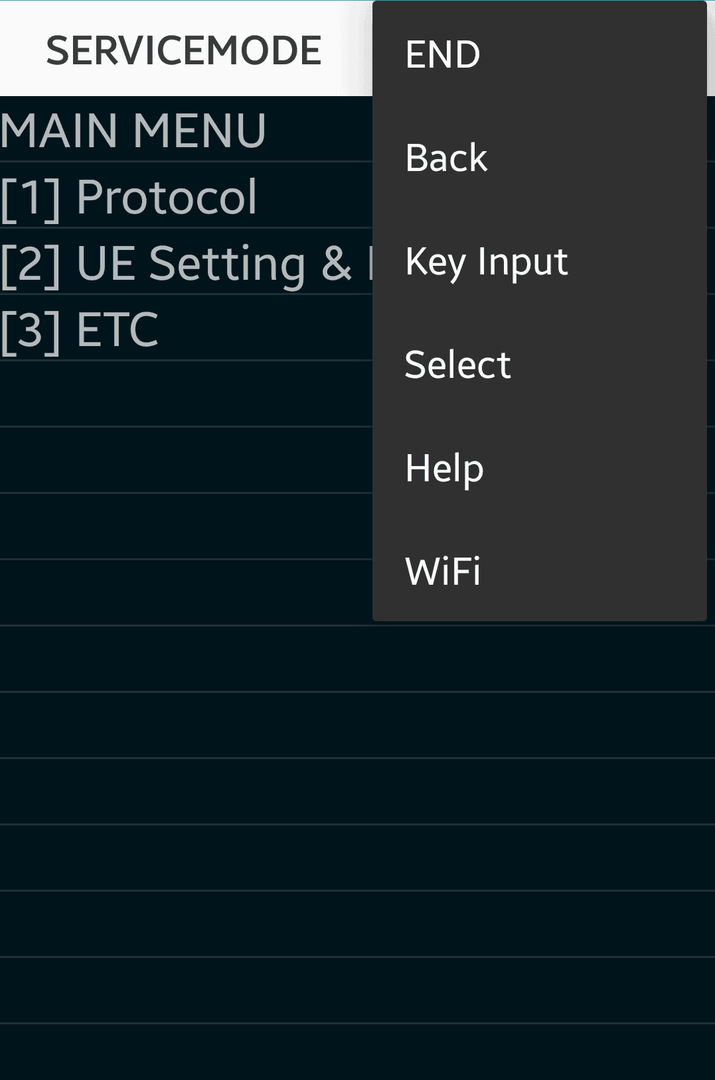Tap the empty row just below the popup menu

[x=358, y=659]
